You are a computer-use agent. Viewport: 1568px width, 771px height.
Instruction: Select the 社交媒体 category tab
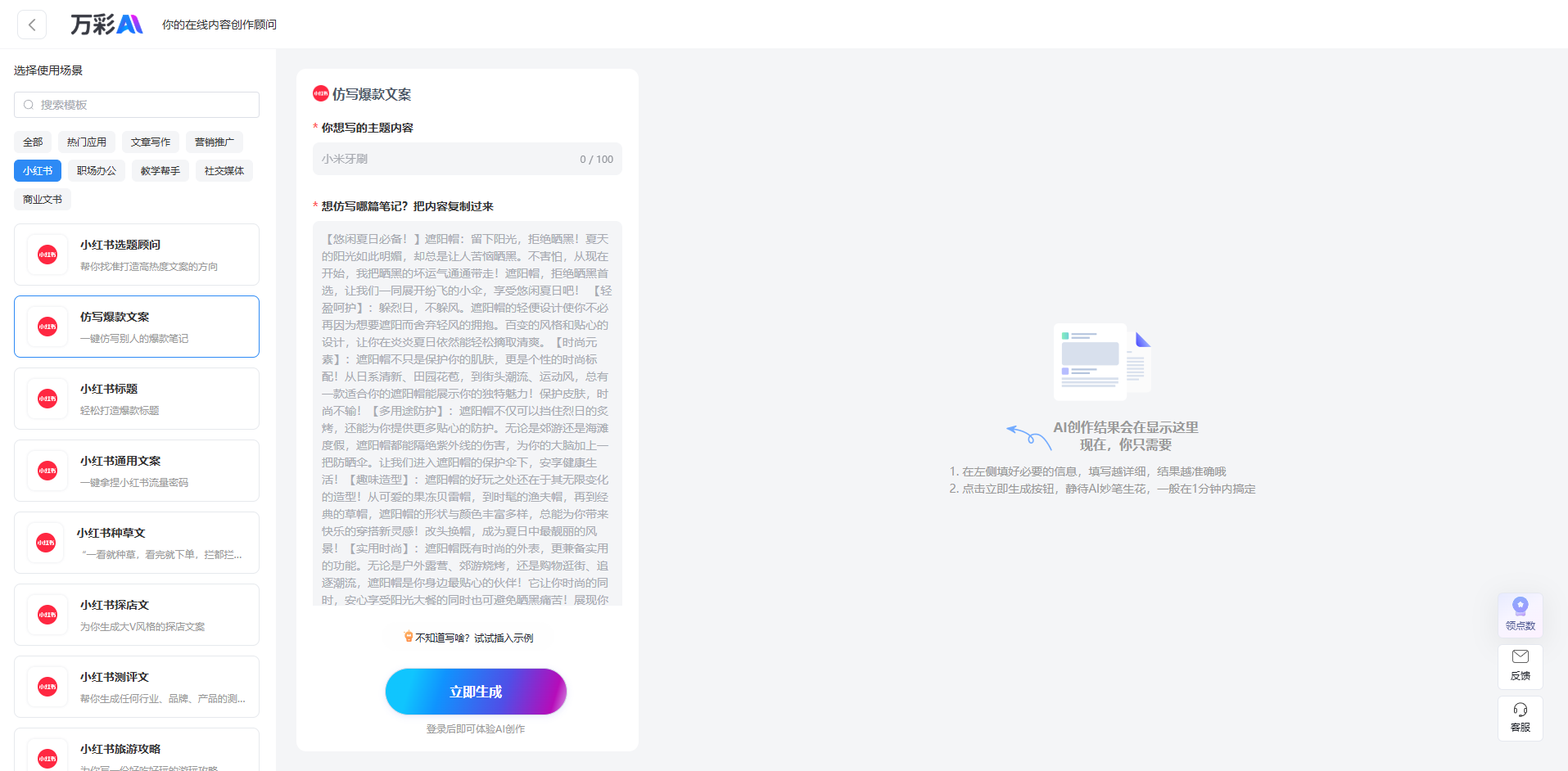(x=224, y=171)
